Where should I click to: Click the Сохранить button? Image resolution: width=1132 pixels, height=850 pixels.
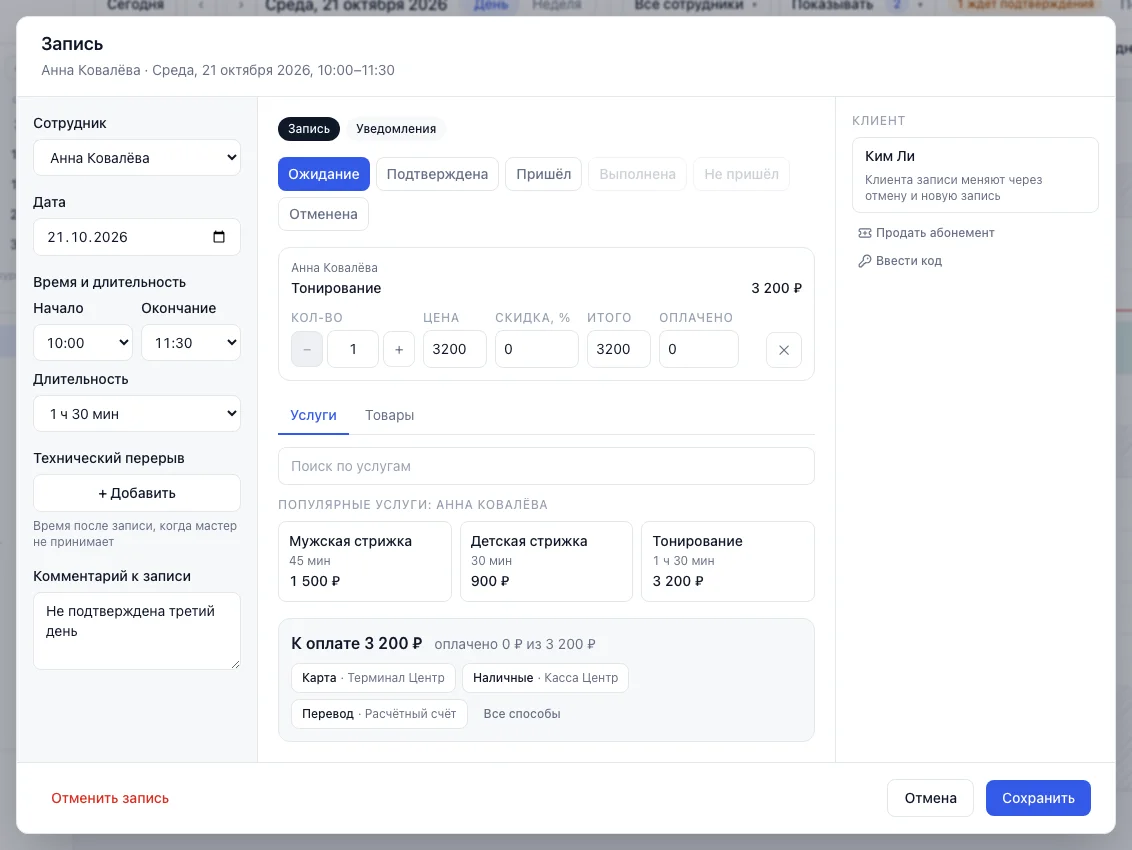click(x=1038, y=798)
